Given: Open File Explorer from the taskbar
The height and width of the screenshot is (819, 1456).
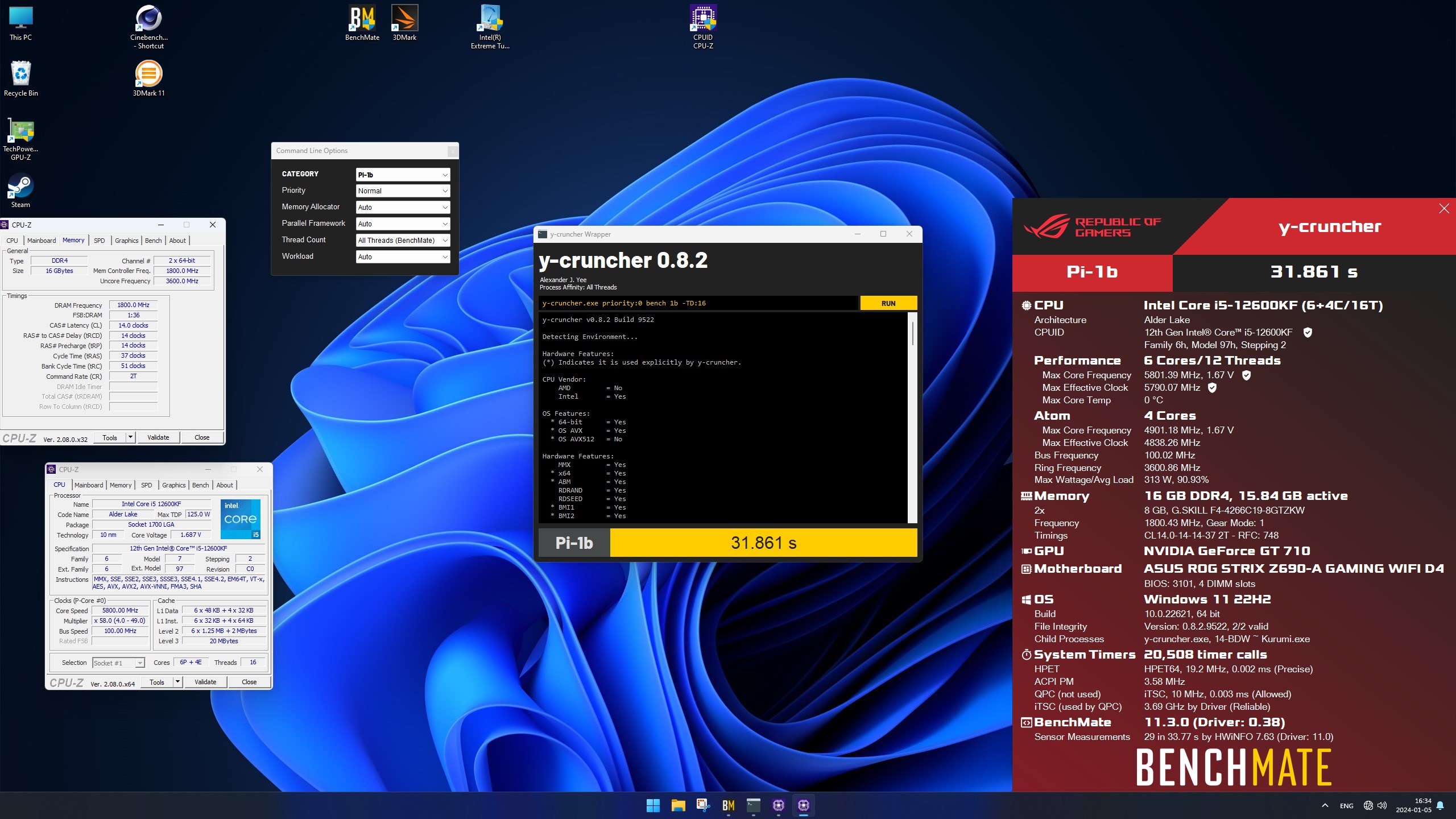Looking at the screenshot, I should [678, 805].
